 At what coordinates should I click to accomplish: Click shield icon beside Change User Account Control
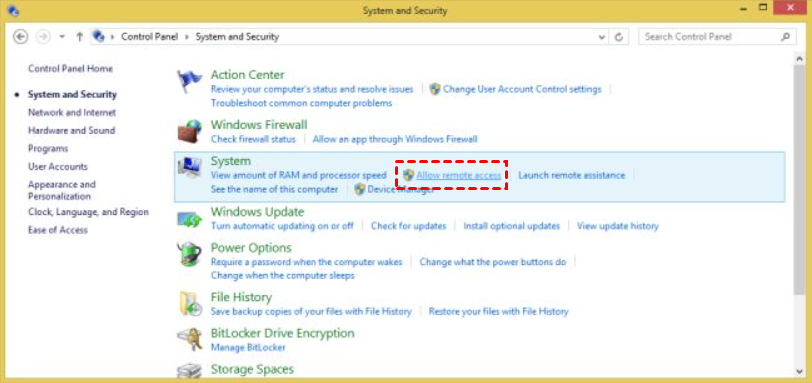[435, 89]
